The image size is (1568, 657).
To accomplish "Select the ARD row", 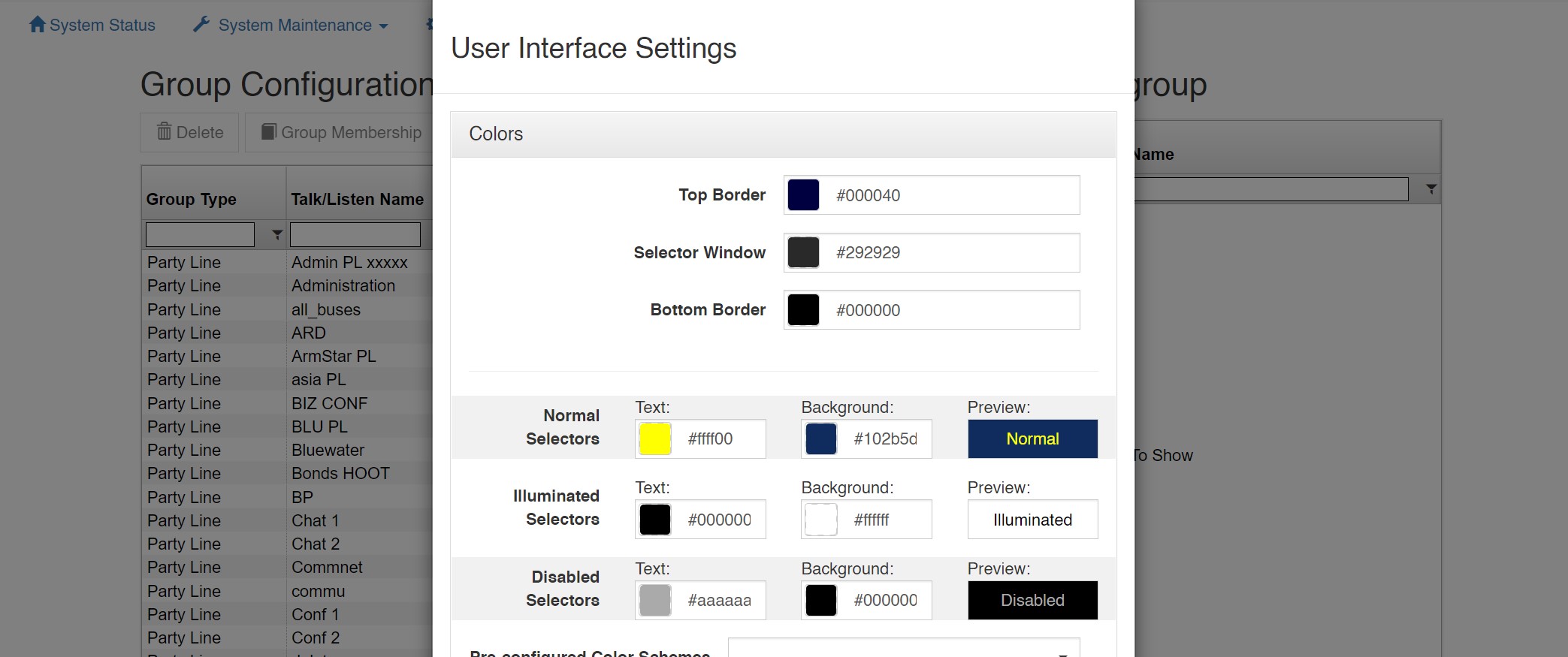I will 287,333.
